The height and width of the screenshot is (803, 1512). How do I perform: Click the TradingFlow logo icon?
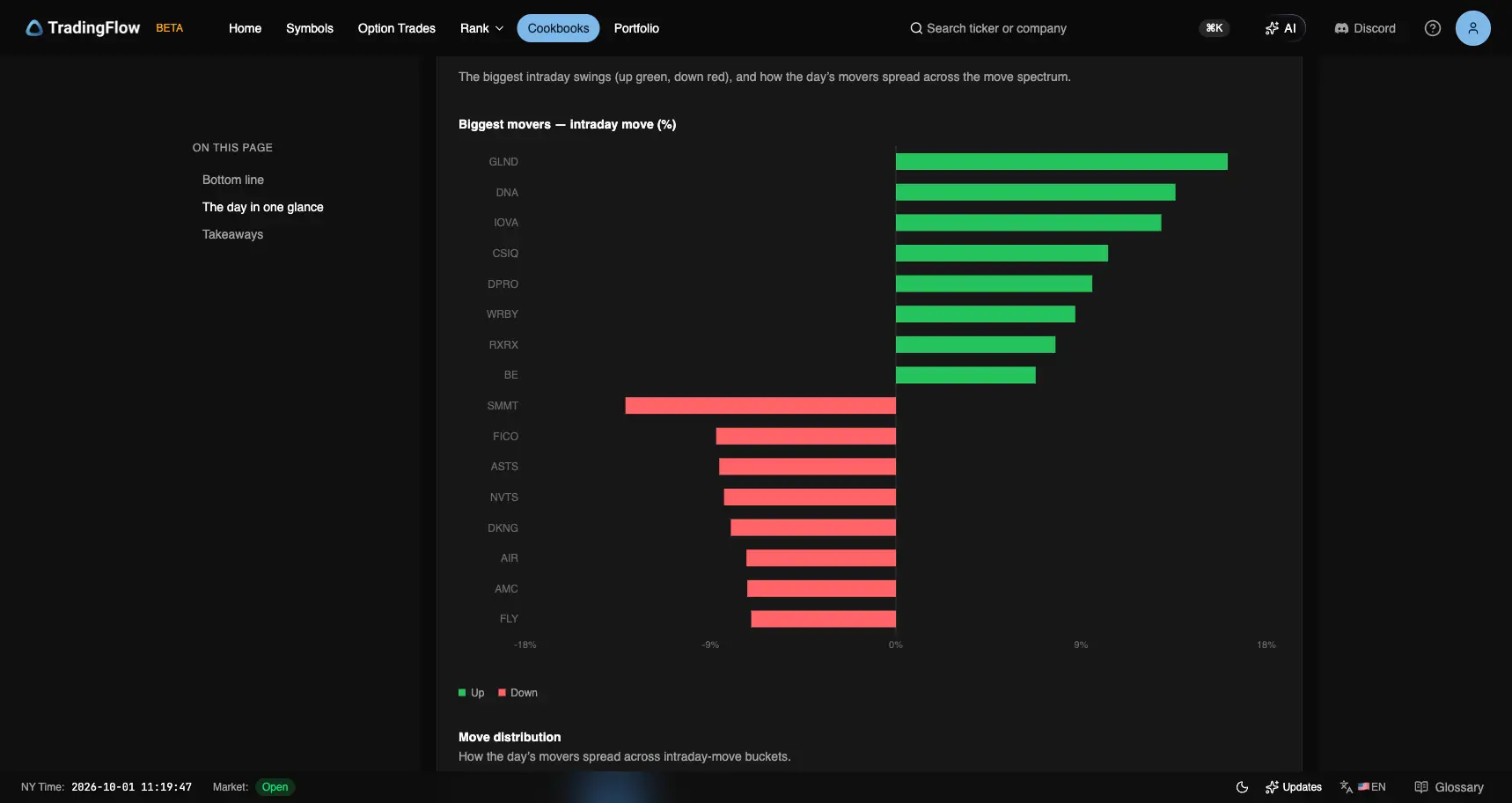coord(34,28)
